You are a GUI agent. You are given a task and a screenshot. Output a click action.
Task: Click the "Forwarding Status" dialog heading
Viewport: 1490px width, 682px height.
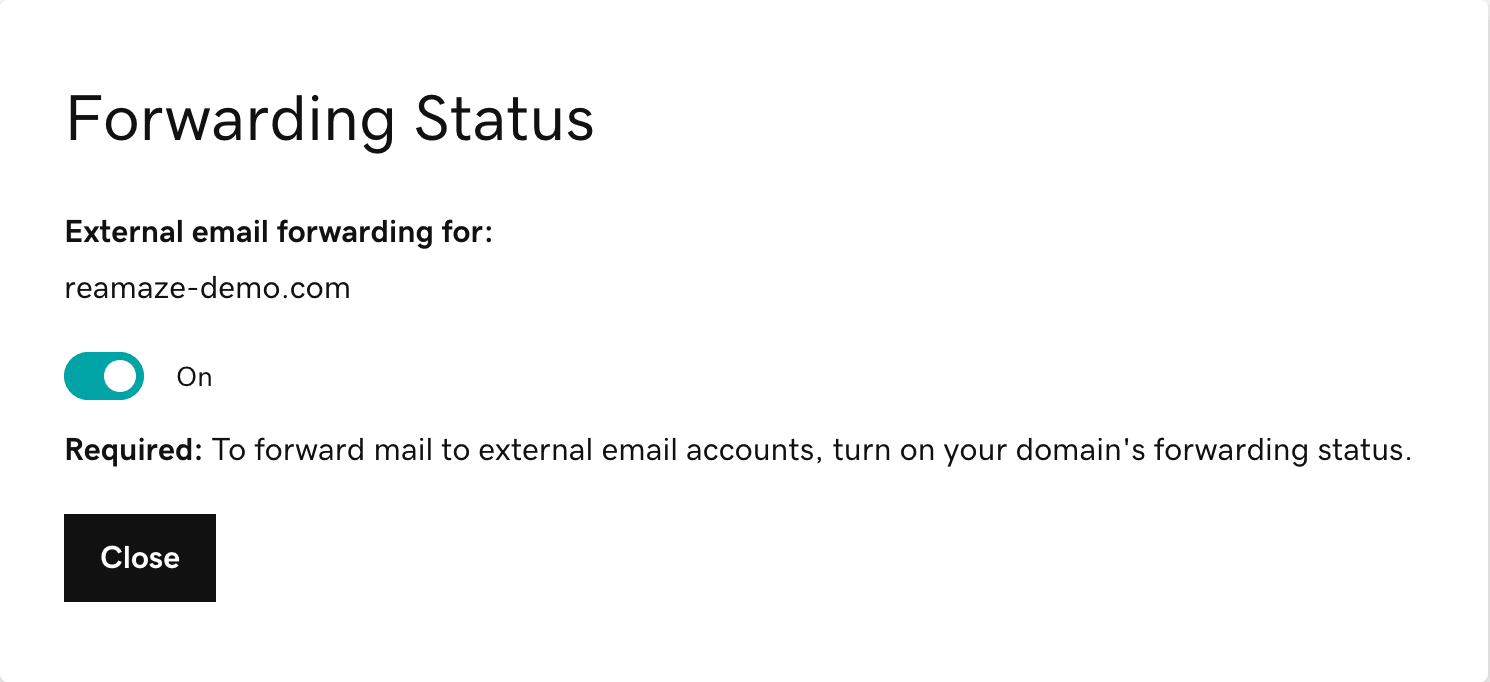[x=329, y=120]
